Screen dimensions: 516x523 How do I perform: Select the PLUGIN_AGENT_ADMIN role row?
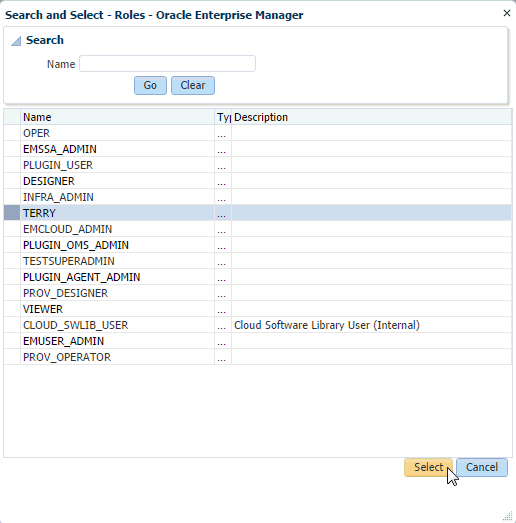[257, 277]
